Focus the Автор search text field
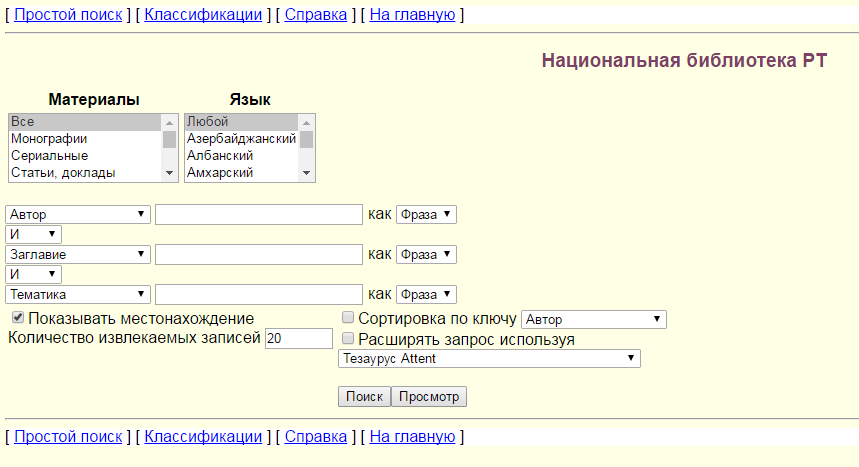 pos(259,214)
